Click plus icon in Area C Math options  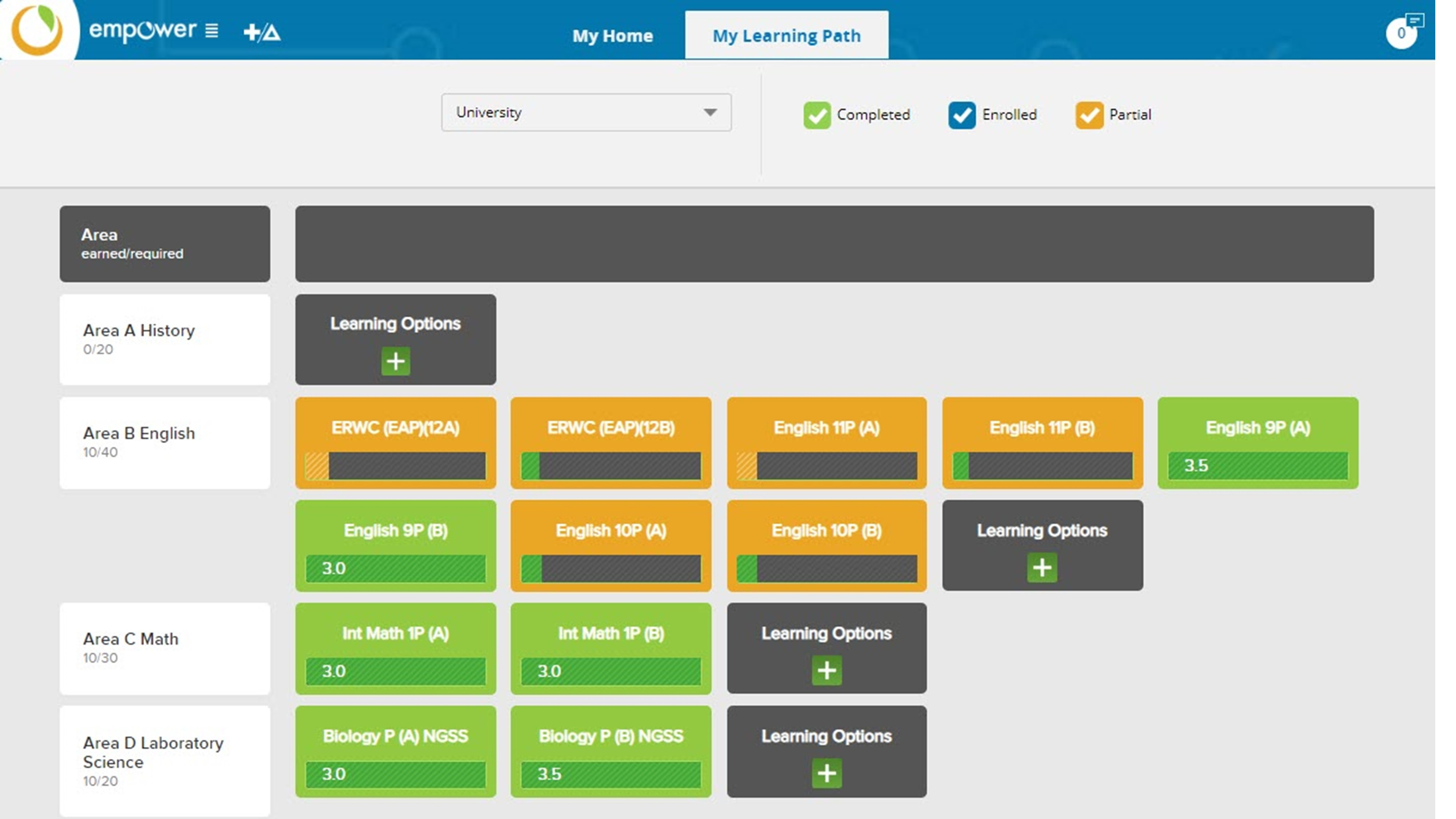click(826, 670)
